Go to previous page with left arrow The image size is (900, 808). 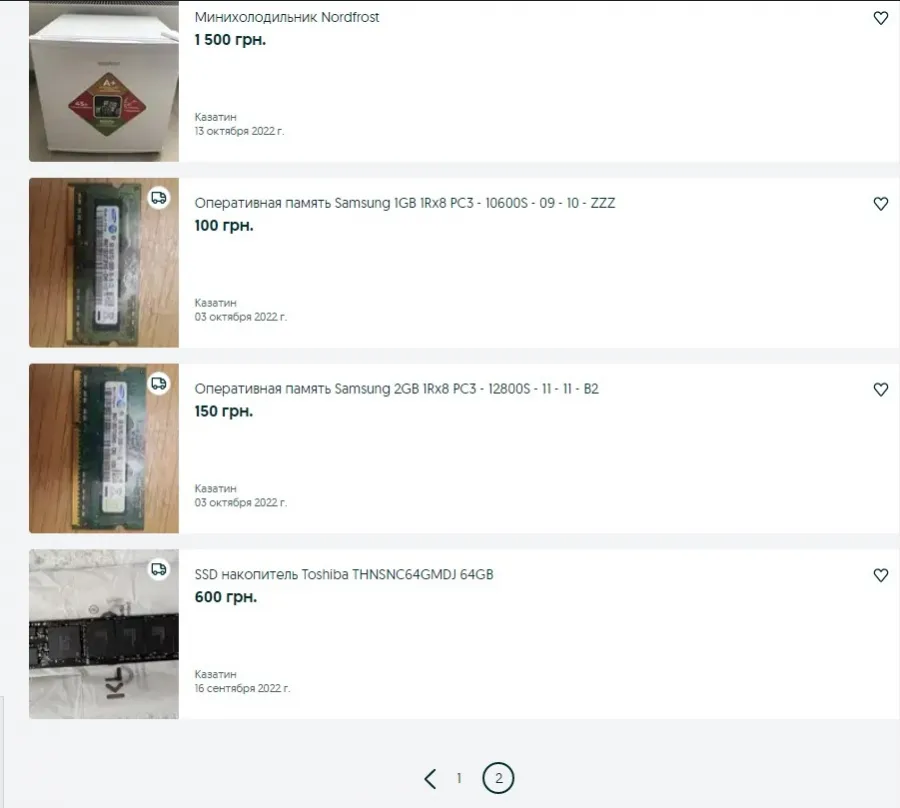coord(430,778)
